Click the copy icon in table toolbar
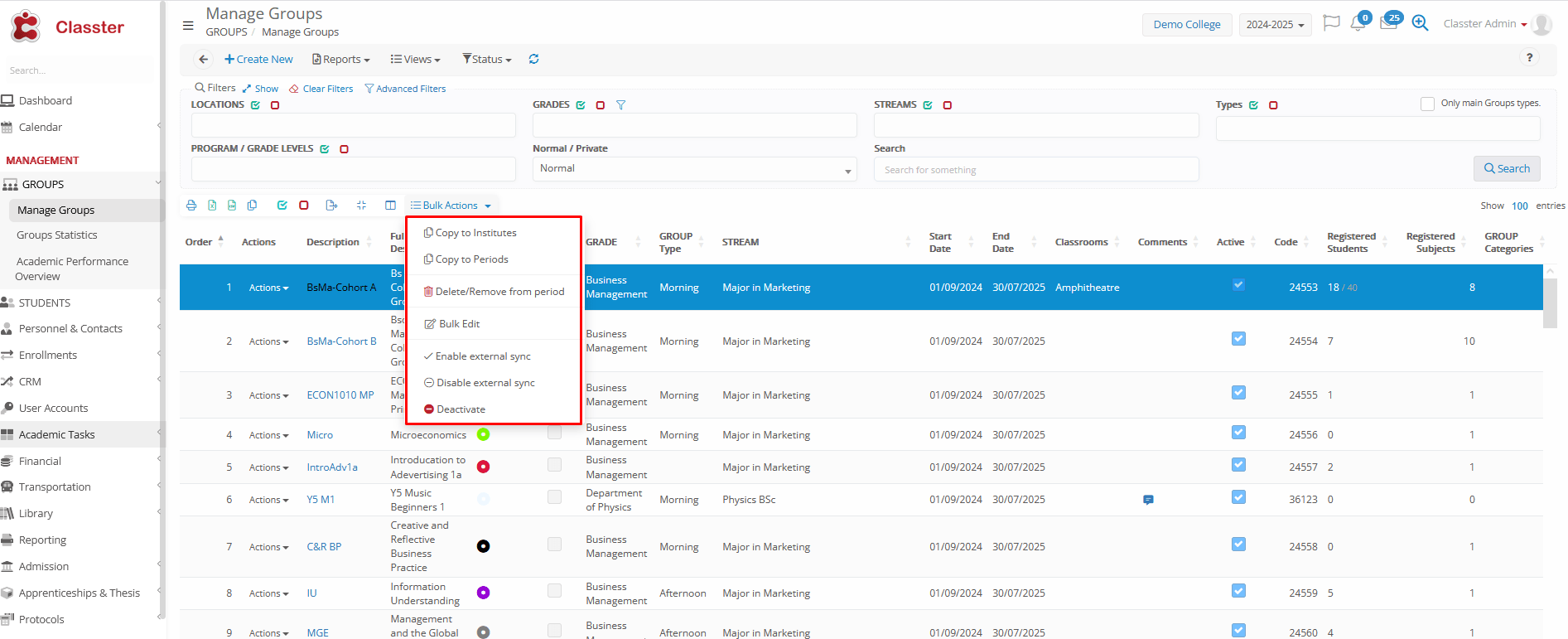 click(x=252, y=206)
